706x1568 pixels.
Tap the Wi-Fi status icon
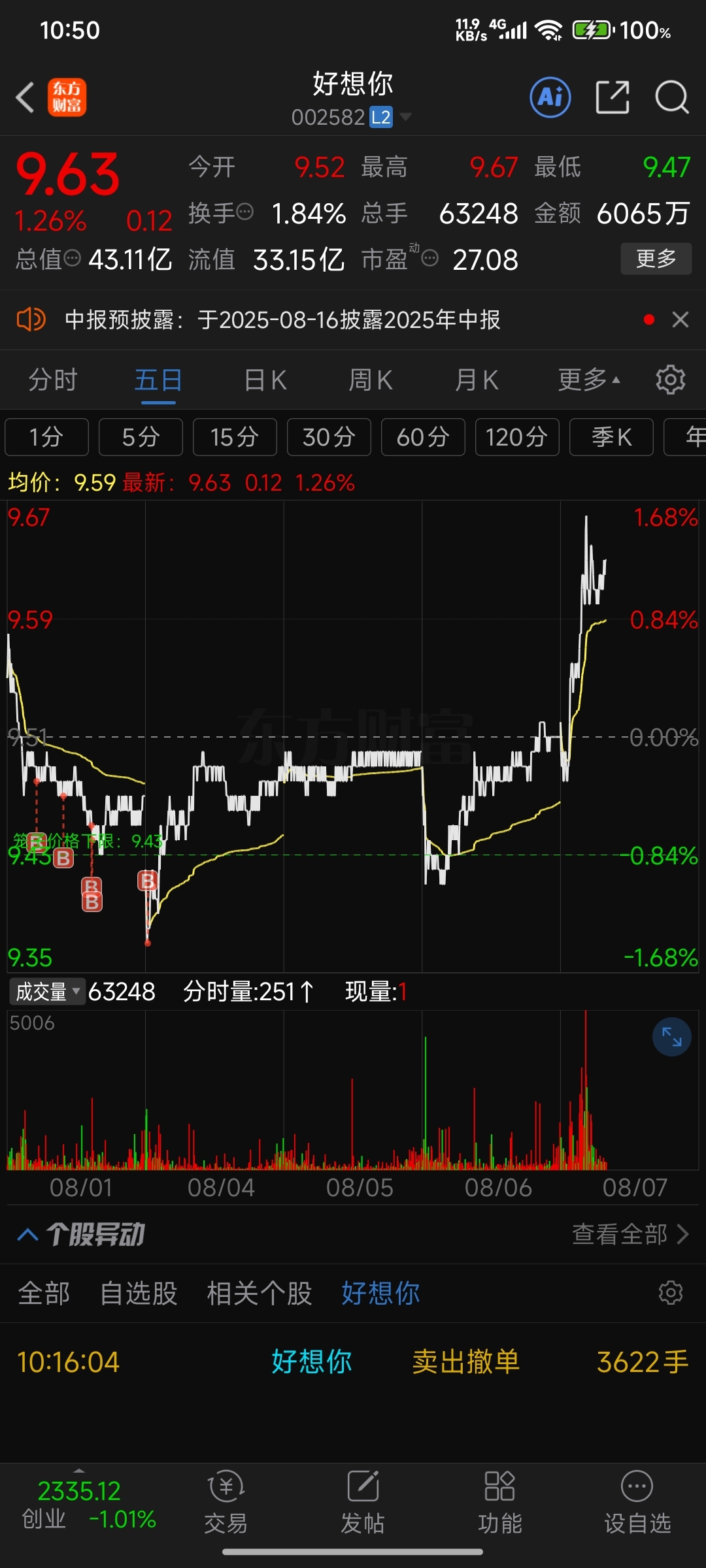point(548,30)
